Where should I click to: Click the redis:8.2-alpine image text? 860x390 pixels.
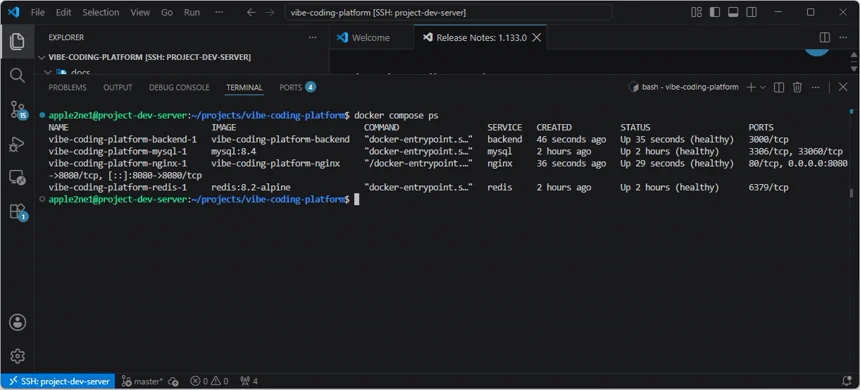tap(251, 188)
